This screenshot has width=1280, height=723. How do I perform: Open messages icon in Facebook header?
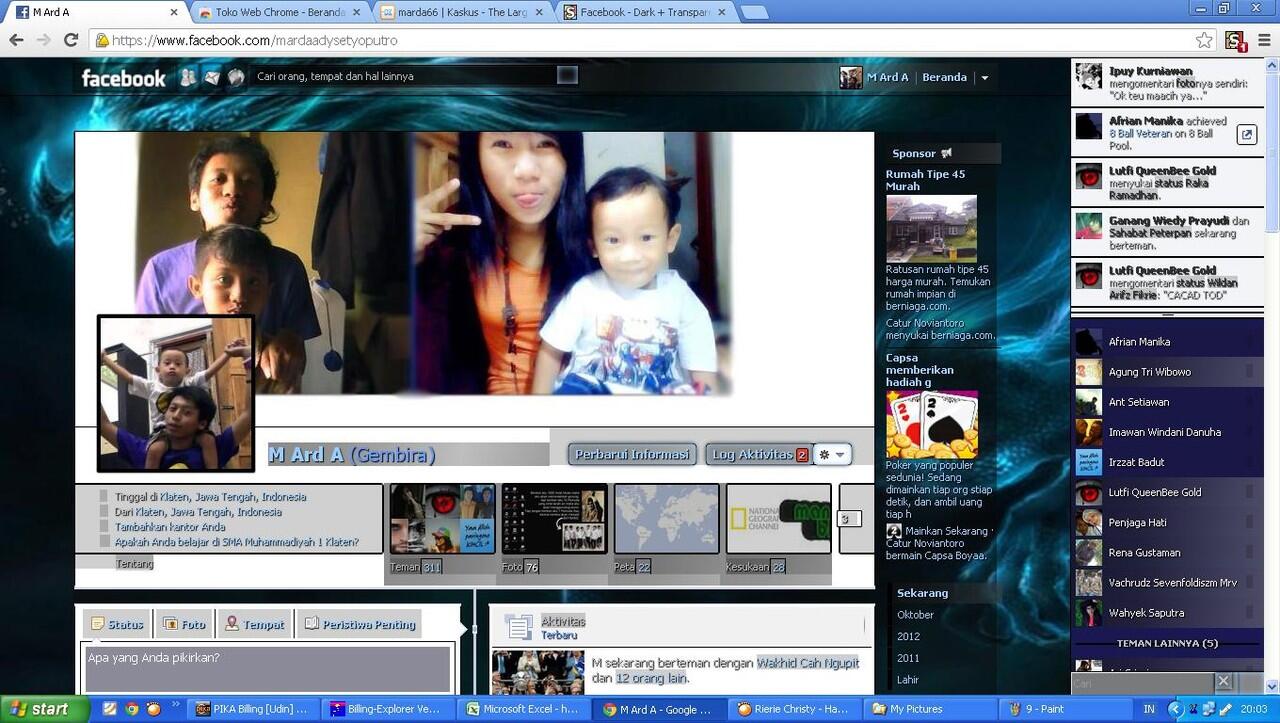[211, 77]
